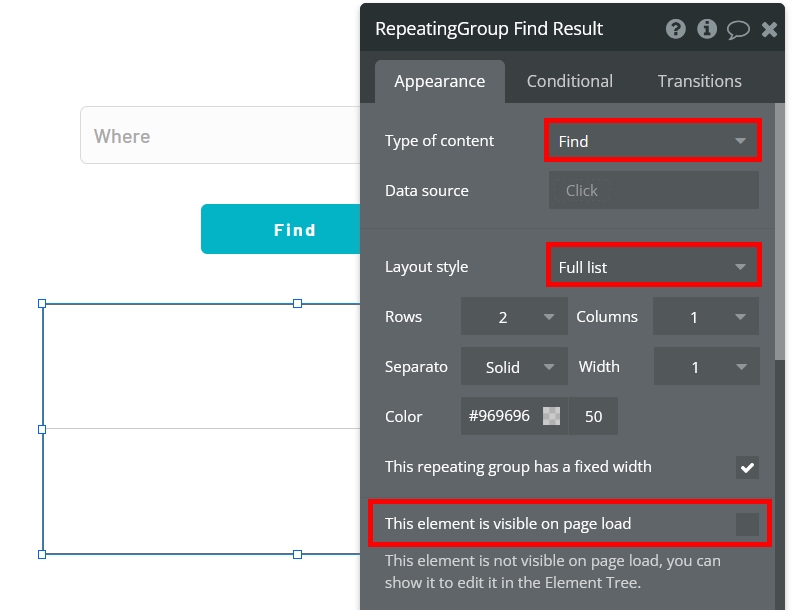
Task: Click the separator color swatch
Action: [x=552, y=416]
